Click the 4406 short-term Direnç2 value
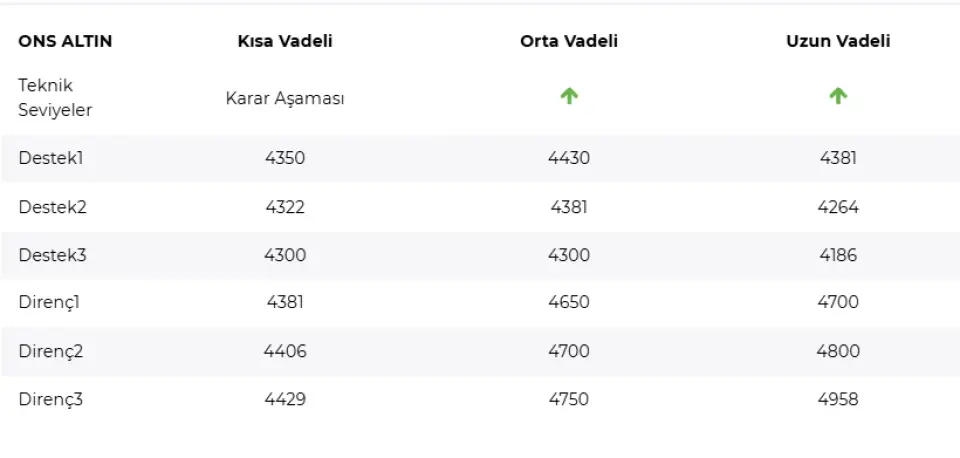 coord(285,351)
